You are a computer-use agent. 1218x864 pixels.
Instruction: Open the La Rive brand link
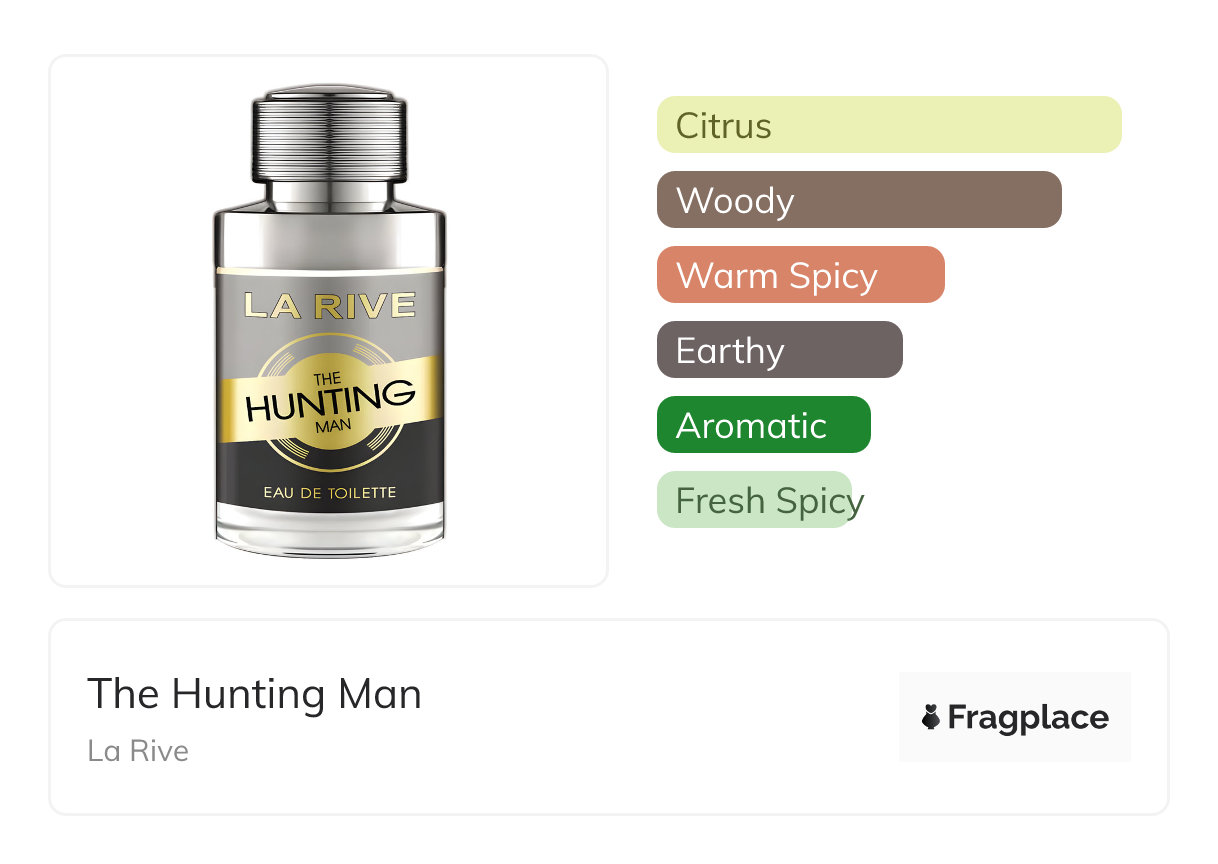click(138, 751)
